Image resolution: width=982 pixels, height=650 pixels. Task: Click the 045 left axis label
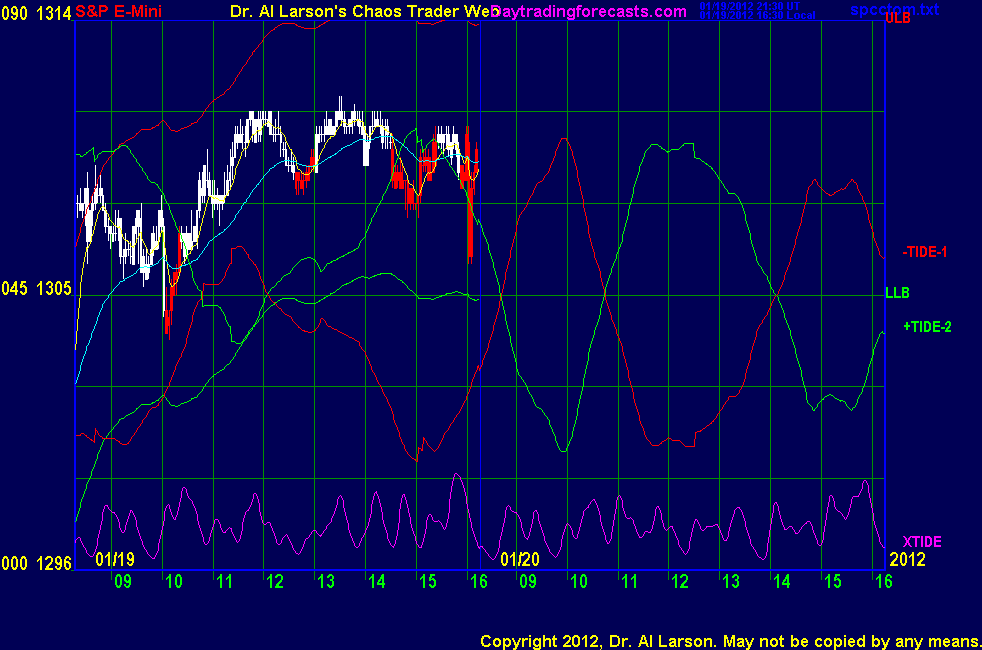[x=15, y=288]
